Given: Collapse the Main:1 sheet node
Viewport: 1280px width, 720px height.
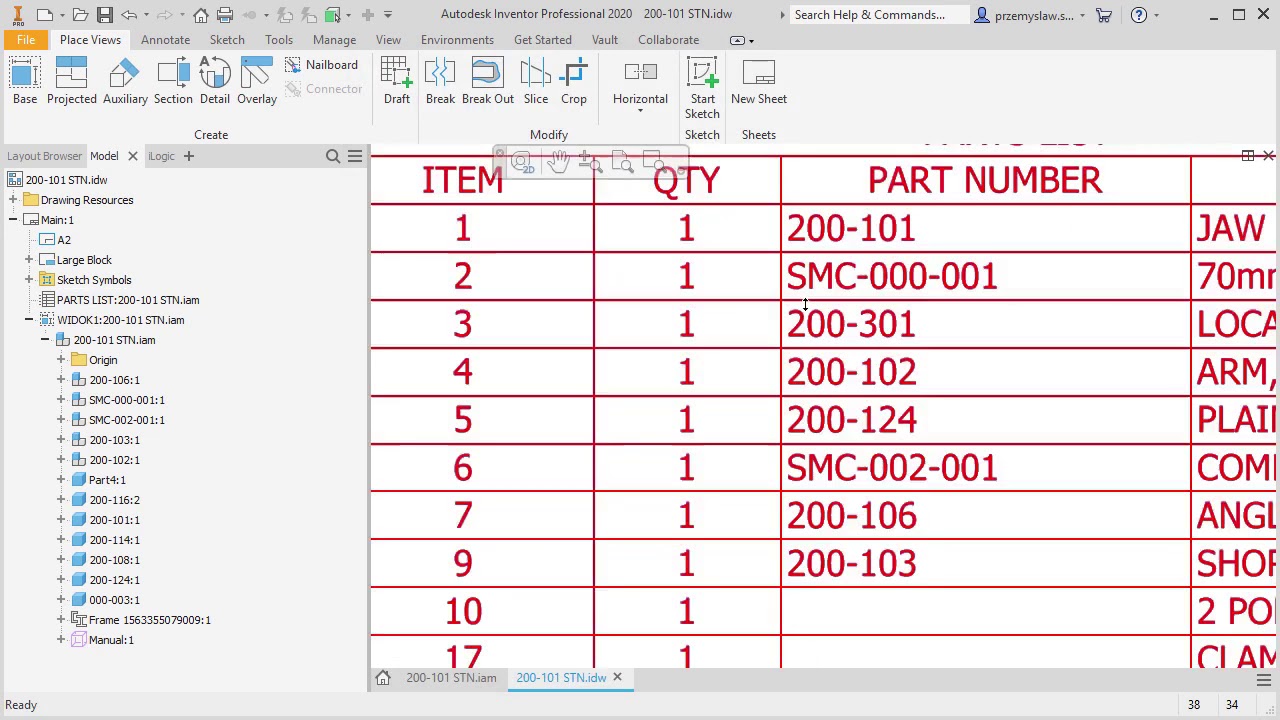Looking at the screenshot, I should tap(13, 220).
